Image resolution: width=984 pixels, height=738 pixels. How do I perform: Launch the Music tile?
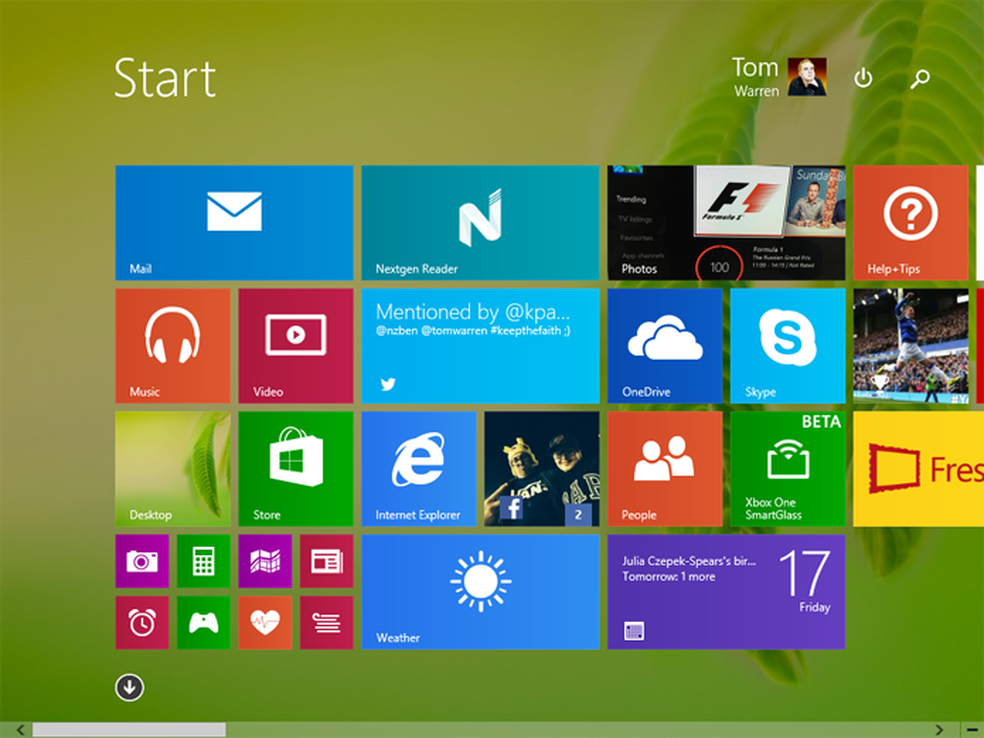(x=173, y=346)
